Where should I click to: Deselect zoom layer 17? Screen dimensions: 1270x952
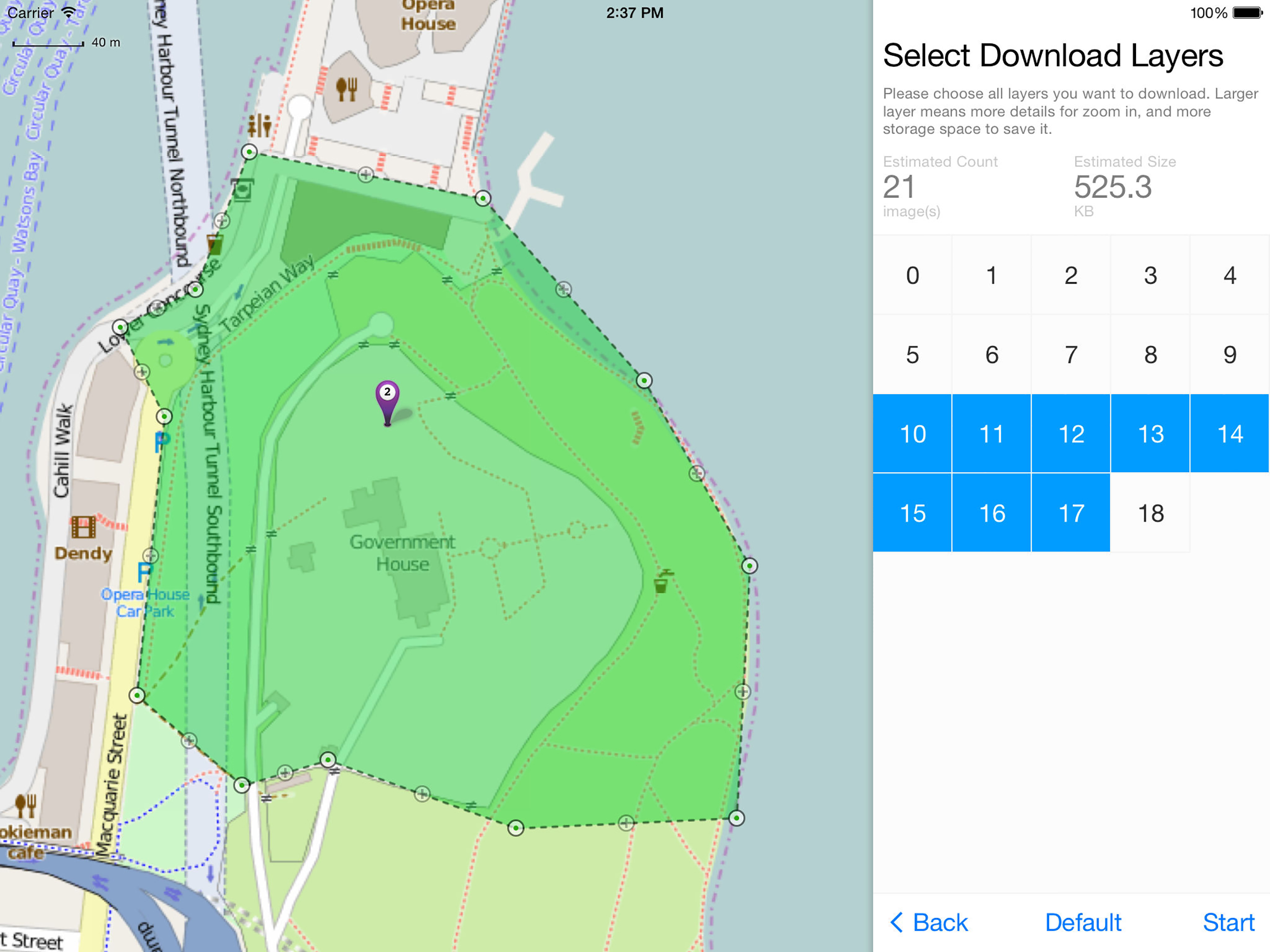(1071, 513)
